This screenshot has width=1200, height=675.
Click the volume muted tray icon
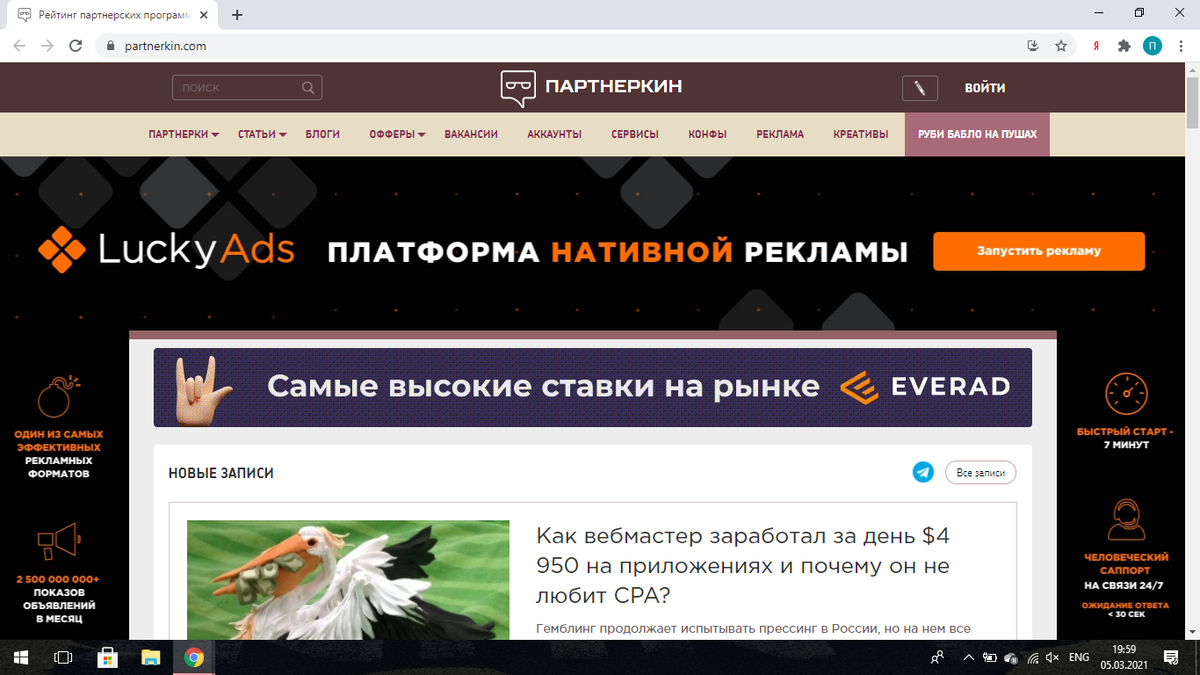point(1052,657)
